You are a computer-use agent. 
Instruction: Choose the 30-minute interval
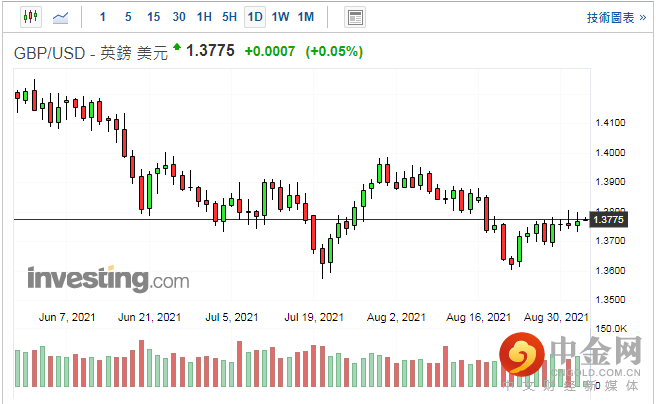(178, 17)
